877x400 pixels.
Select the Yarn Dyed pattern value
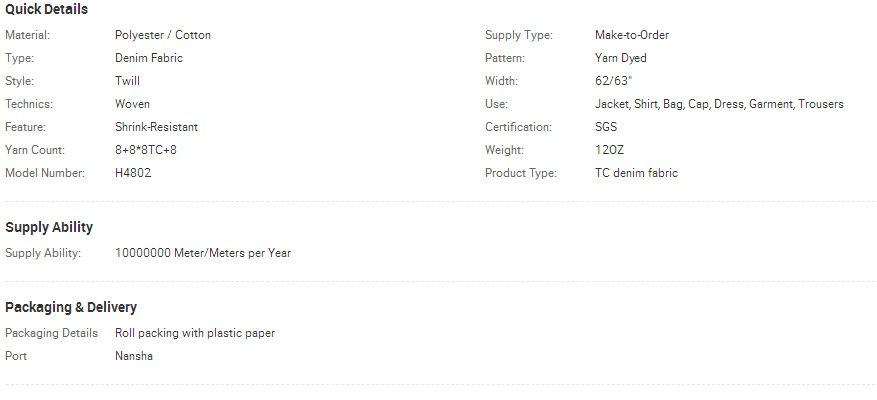tap(621, 58)
